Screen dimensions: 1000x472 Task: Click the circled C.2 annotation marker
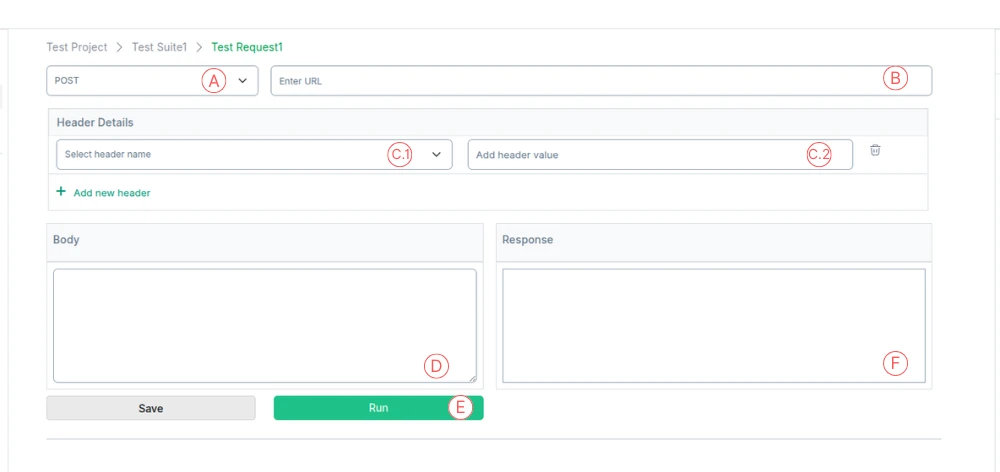(x=820, y=154)
